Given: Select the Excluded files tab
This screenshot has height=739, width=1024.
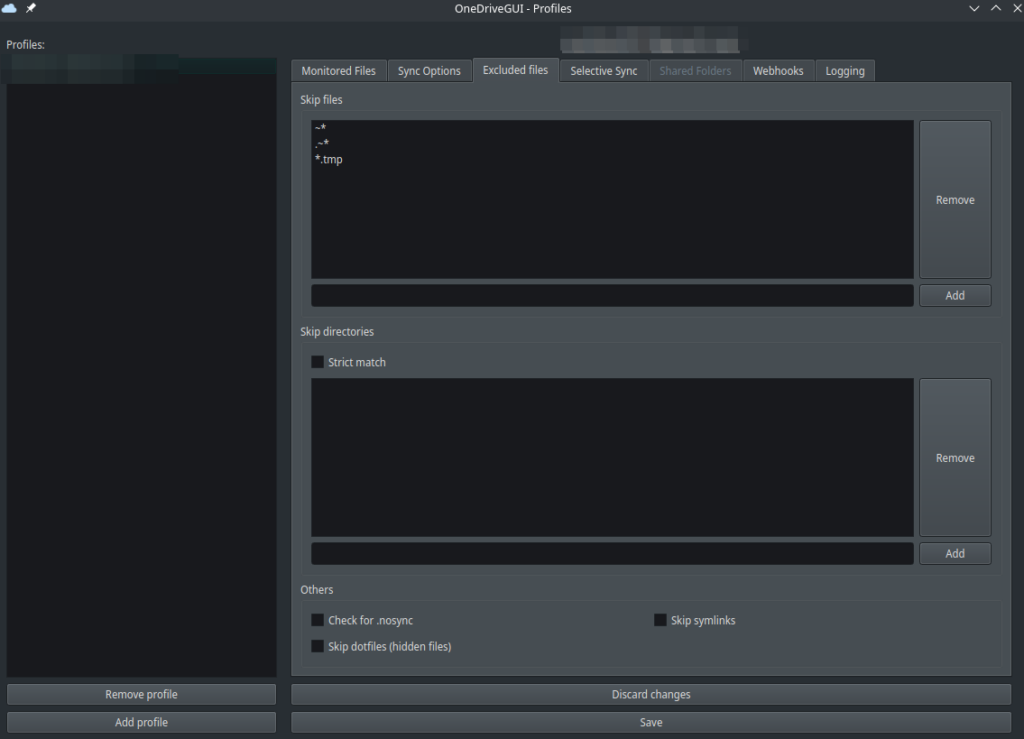Looking at the screenshot, I should pos(515,70).
